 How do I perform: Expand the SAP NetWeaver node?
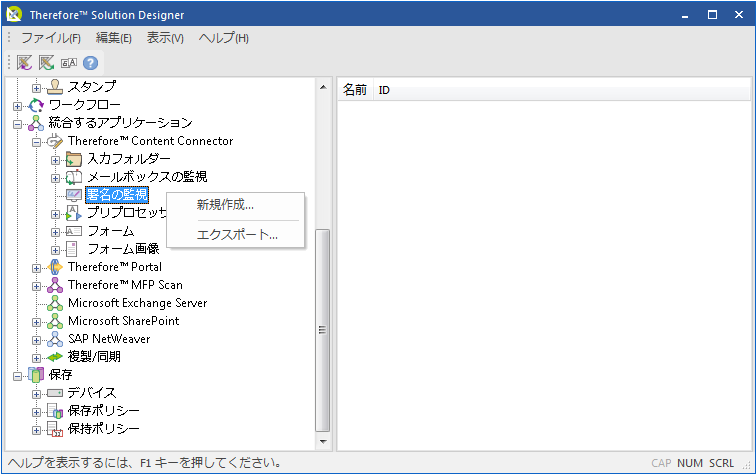click(36, 340)
